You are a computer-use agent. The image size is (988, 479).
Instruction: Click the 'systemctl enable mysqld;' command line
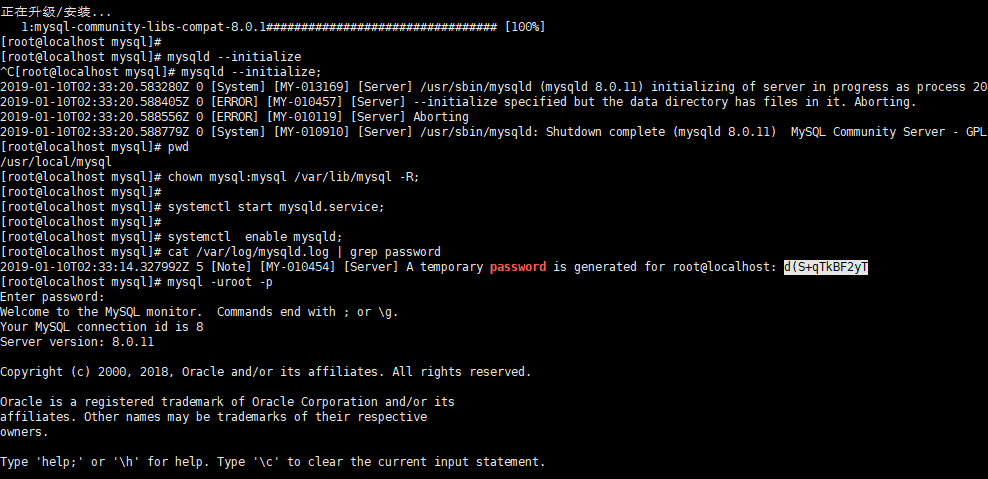[x=255, y=237]
